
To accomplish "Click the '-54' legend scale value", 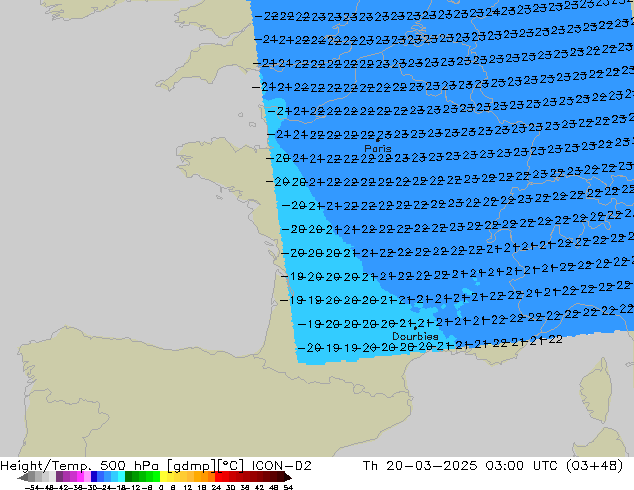I will pyautogui.click(x=32, y=488).
